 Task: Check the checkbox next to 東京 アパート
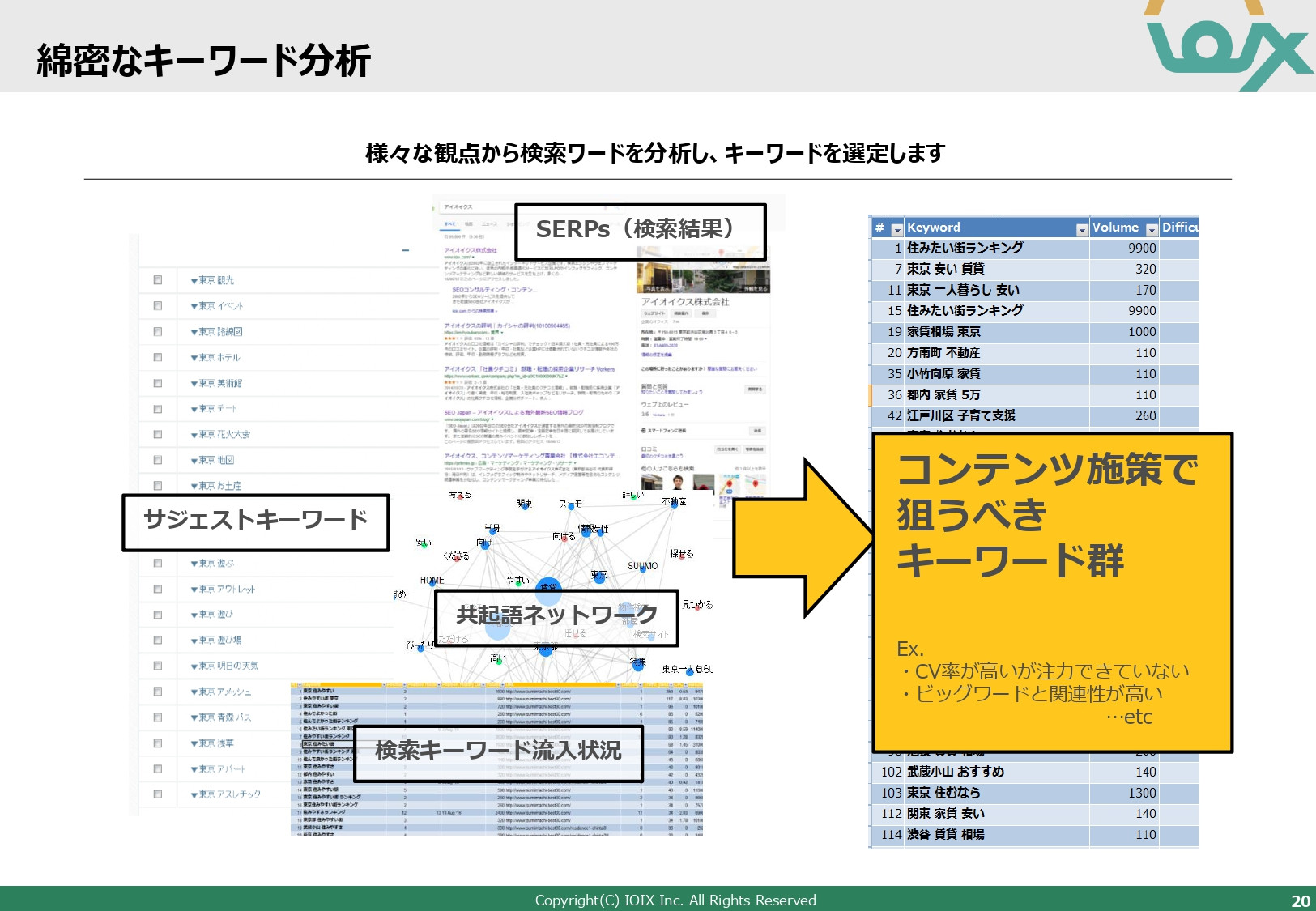tap(159, 768)
